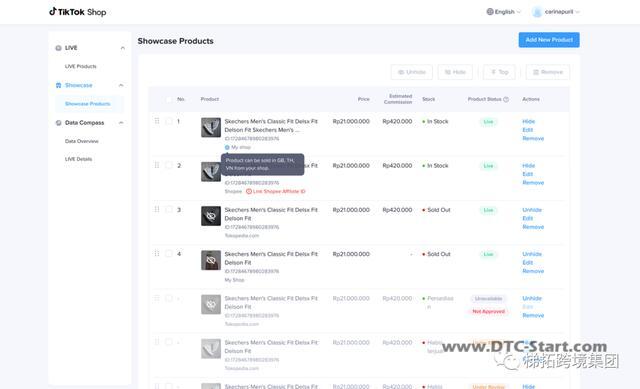Click the TikTok Shop logo
Screen dimensions: 640x389
tap(78, 12)
